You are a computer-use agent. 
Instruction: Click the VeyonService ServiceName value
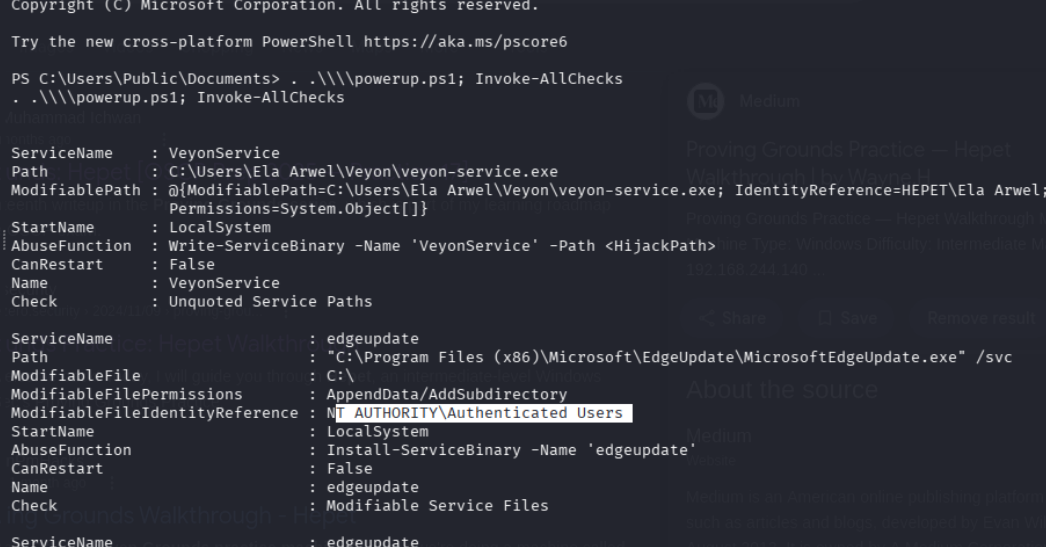[225, 153]
